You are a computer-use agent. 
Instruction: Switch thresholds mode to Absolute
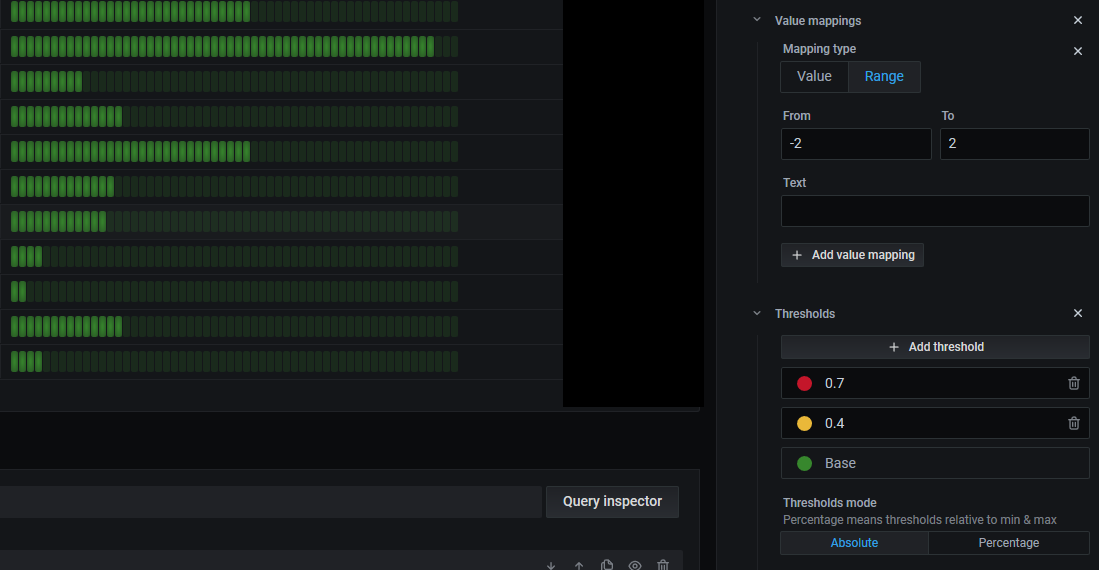click(x=854, y=543)
